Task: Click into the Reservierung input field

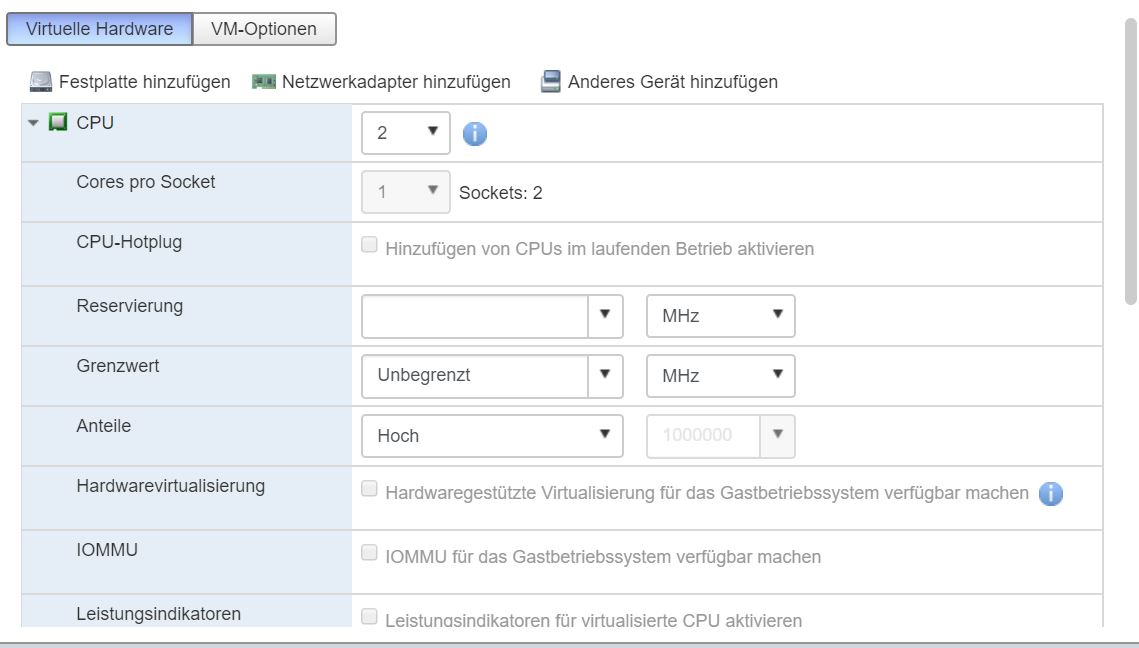Action: (x=474, y=316)
